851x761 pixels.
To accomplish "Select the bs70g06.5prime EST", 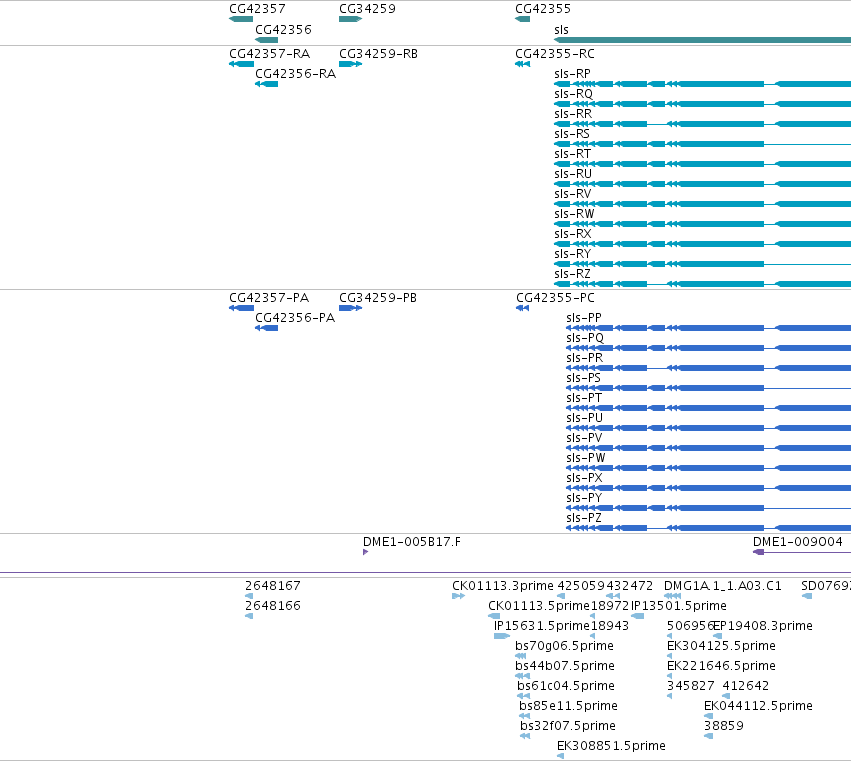I will 521,656.
